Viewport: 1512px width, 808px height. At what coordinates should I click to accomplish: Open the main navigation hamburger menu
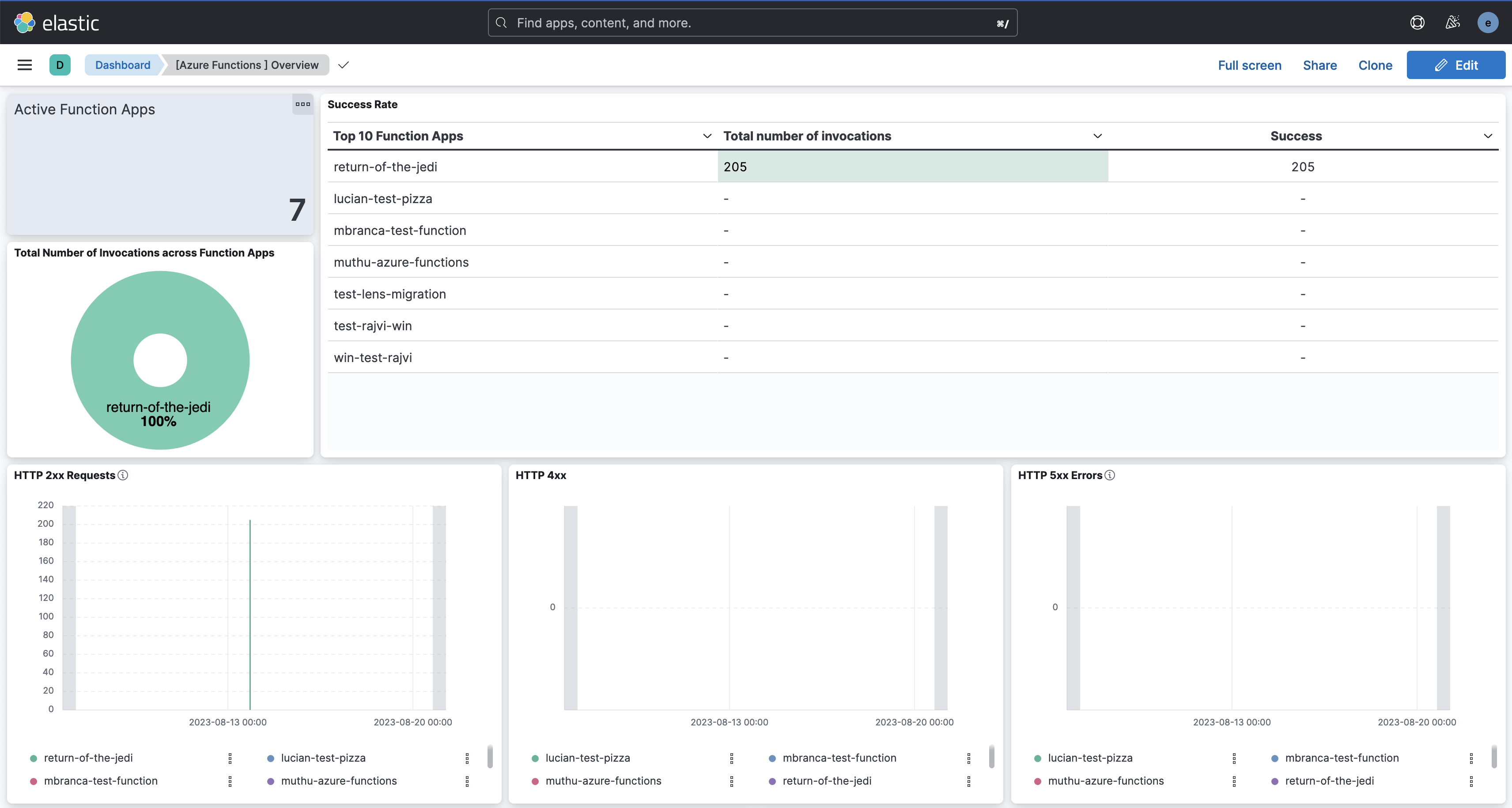tap(25, 64)
